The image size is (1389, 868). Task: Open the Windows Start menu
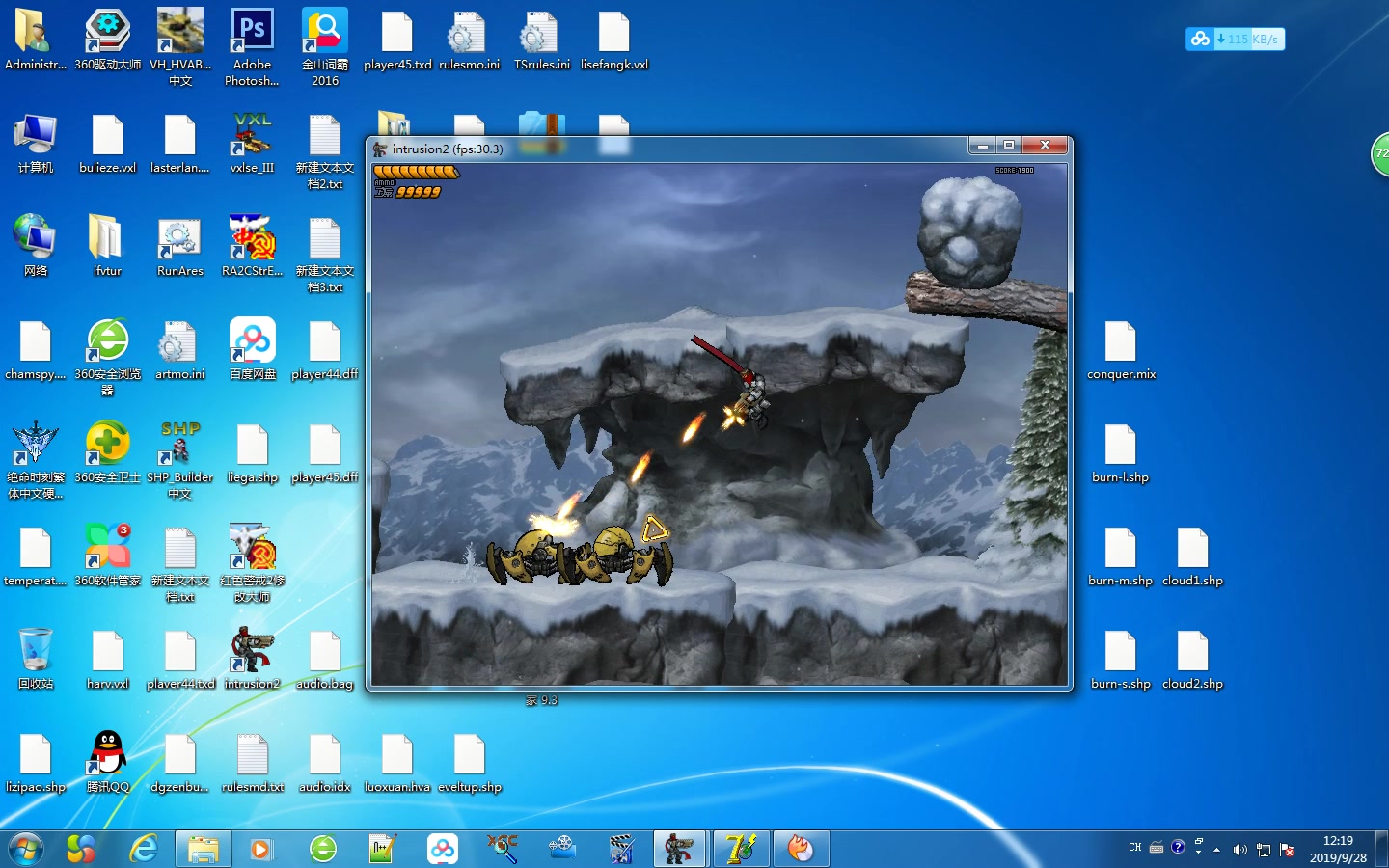pos(26,849)
